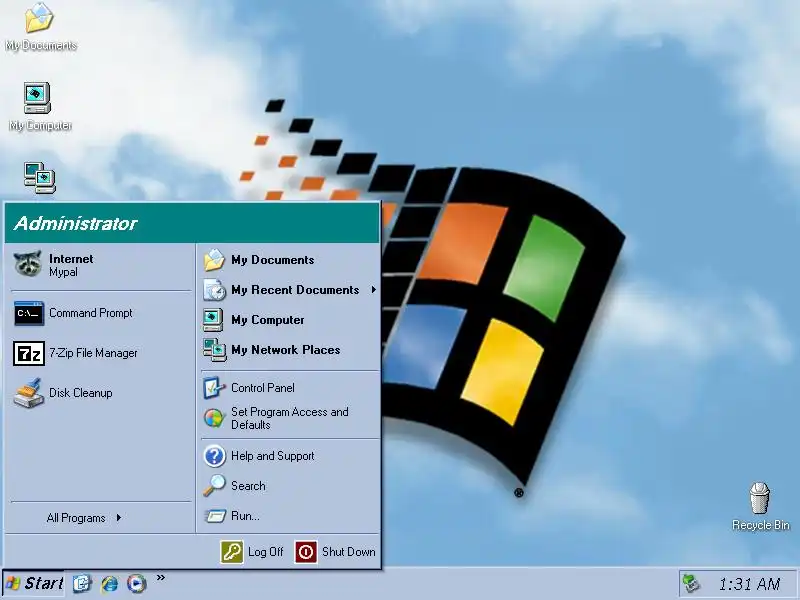Image resolution: width=800 pixels, height=600 pixels.
Task: Click Disk Cleanup label text
Action: tap(80, 393)
